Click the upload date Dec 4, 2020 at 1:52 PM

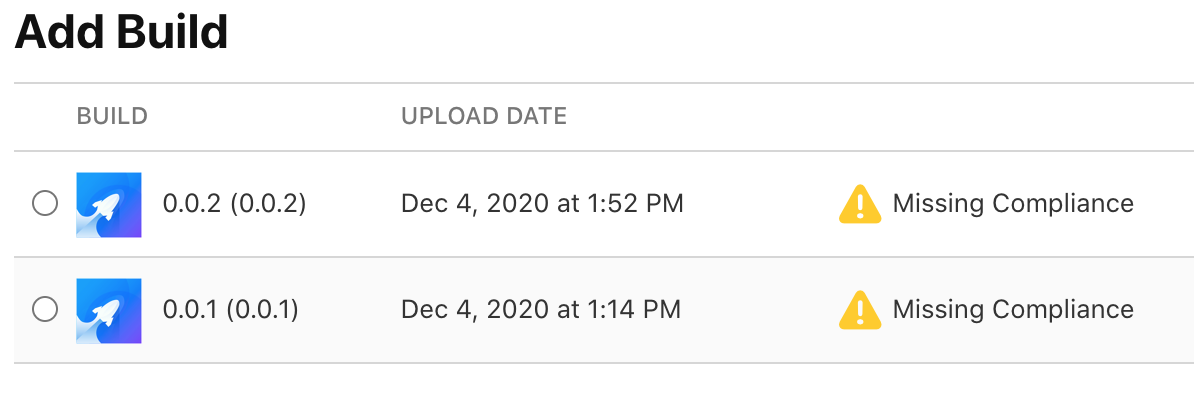click(x=542, y=204)
